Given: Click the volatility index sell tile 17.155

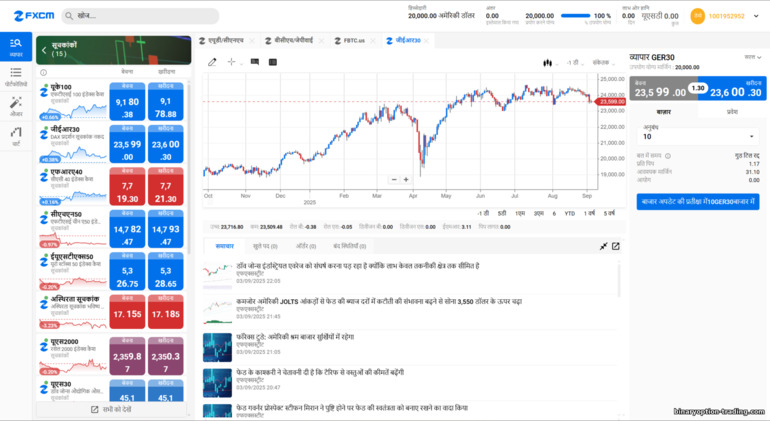Looking at the screenshot, I should pyautogui.click(x=127, y=312).
